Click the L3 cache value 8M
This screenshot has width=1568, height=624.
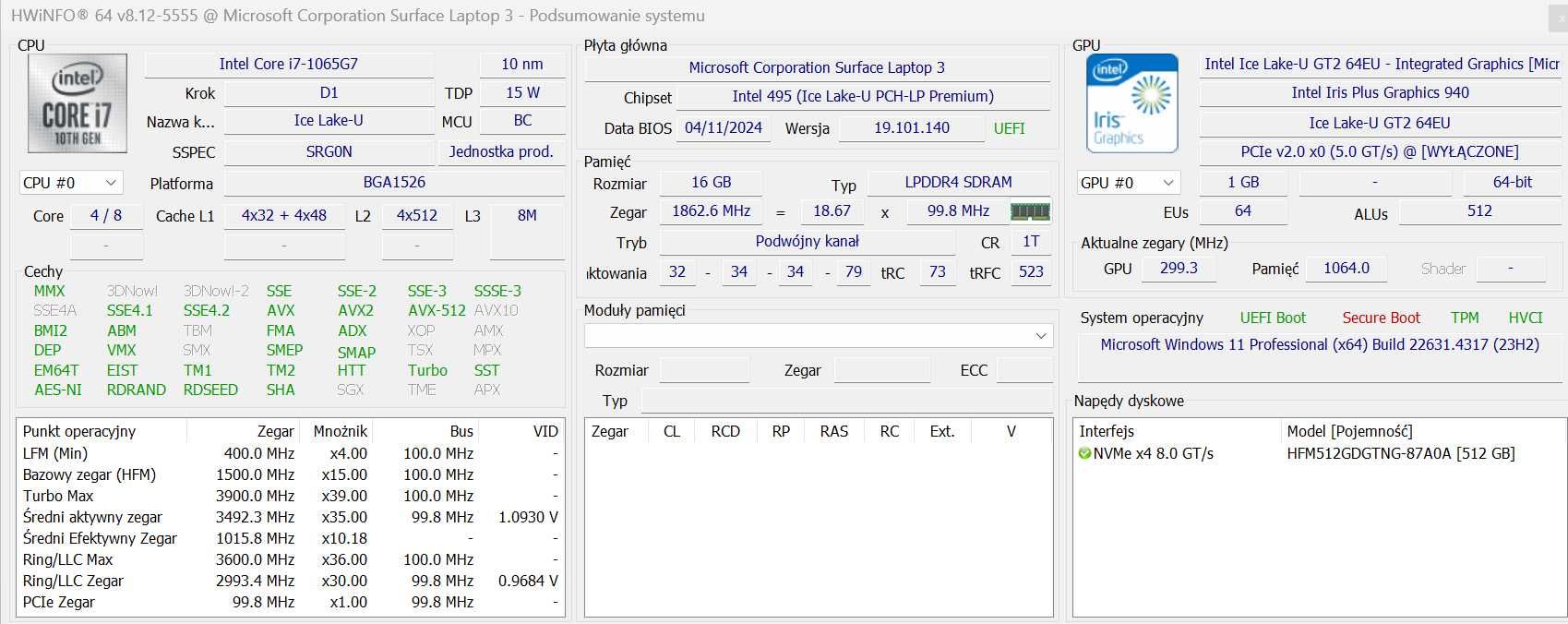[527, 215]
